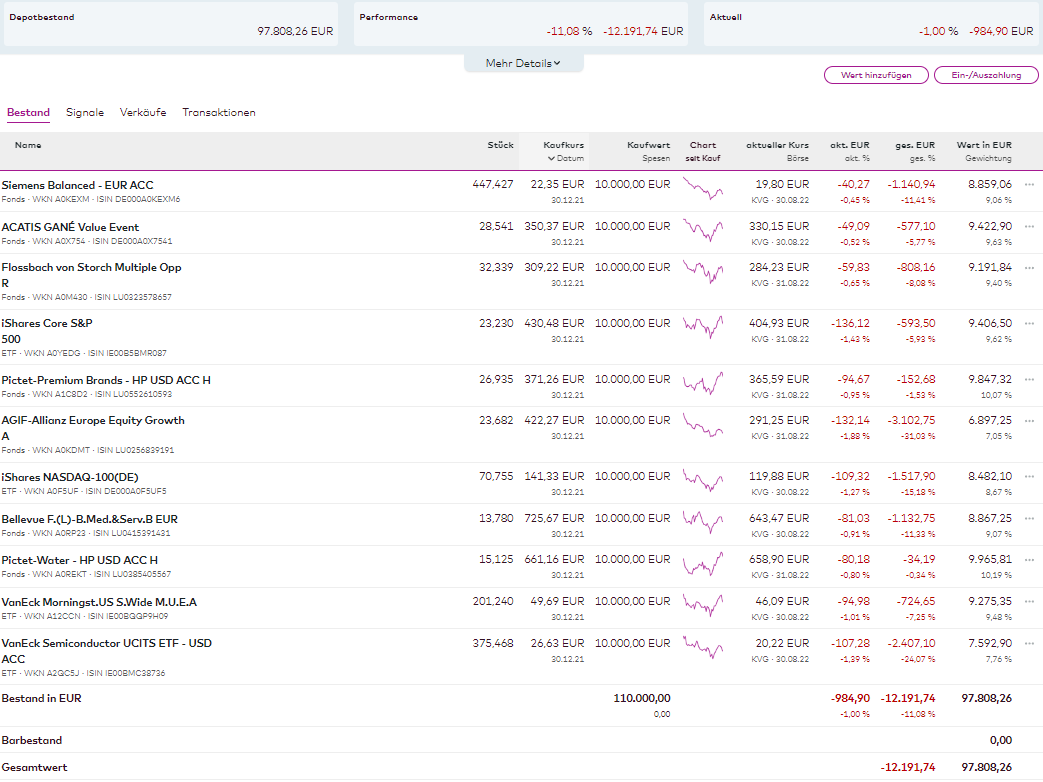
Task: Open three-dot menu for ACATIS GANÉ row
Action: click(1029, 226)
